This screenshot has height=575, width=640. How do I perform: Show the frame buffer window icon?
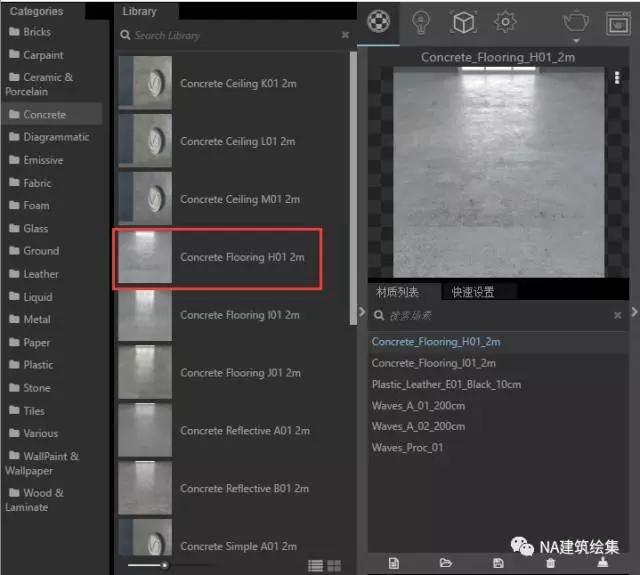[617, 22]
